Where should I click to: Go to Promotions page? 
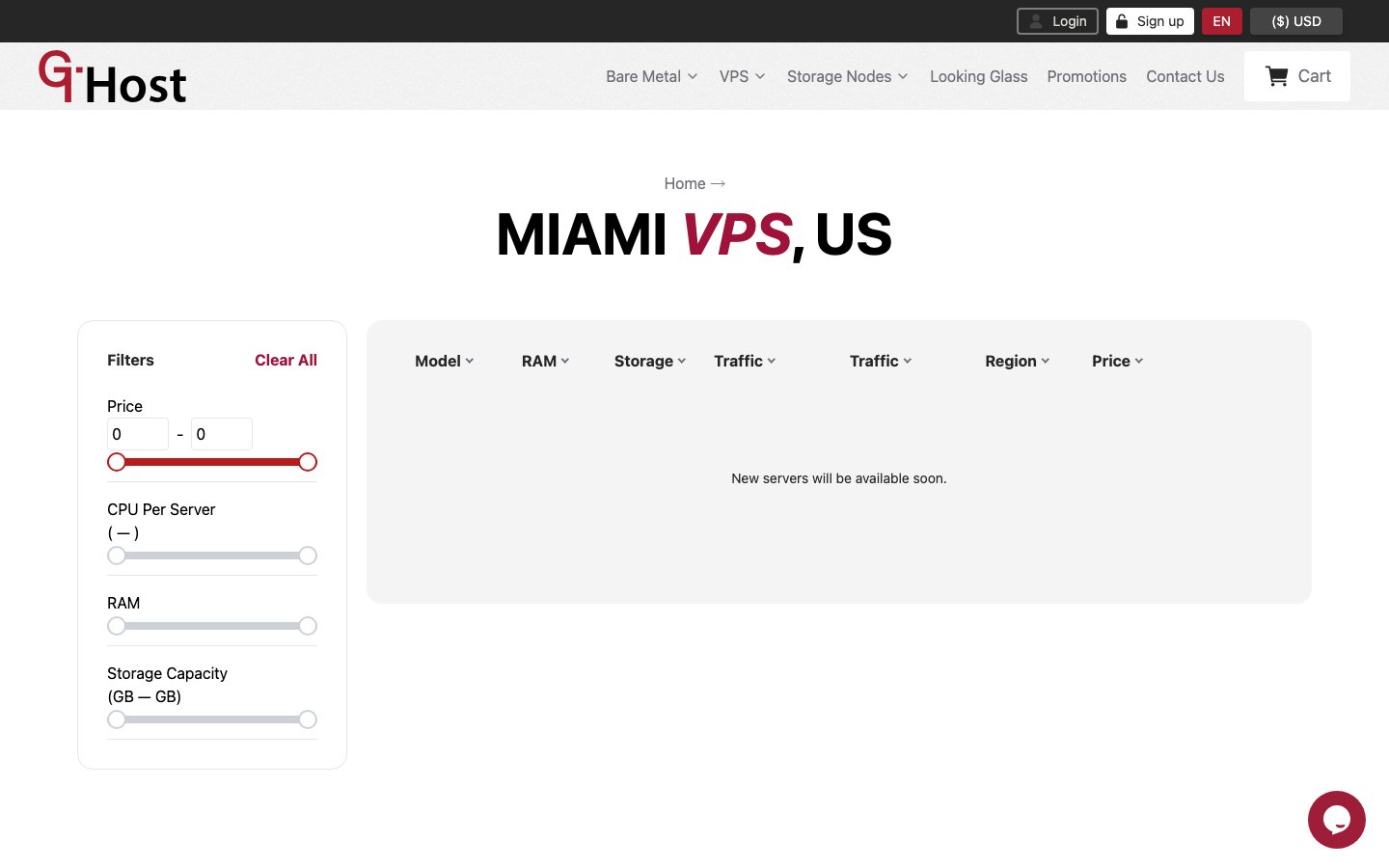[1087, 76]
